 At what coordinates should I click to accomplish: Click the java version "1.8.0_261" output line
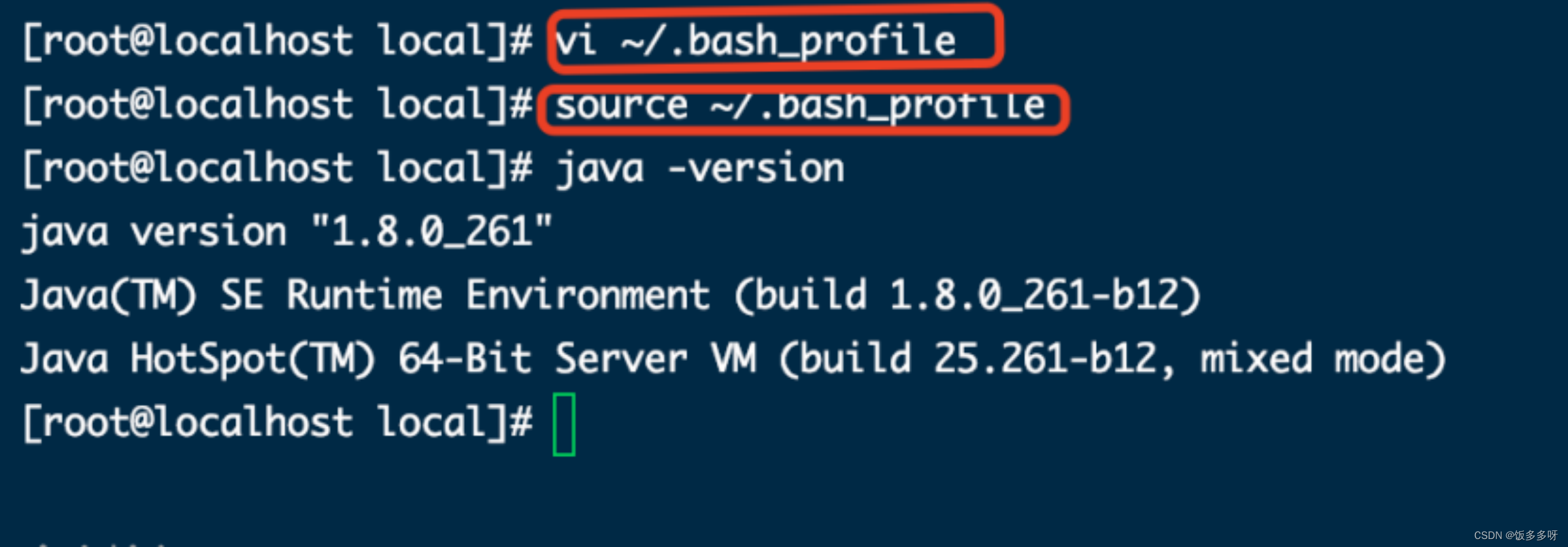pyautogui.click(x=287, y=233)
